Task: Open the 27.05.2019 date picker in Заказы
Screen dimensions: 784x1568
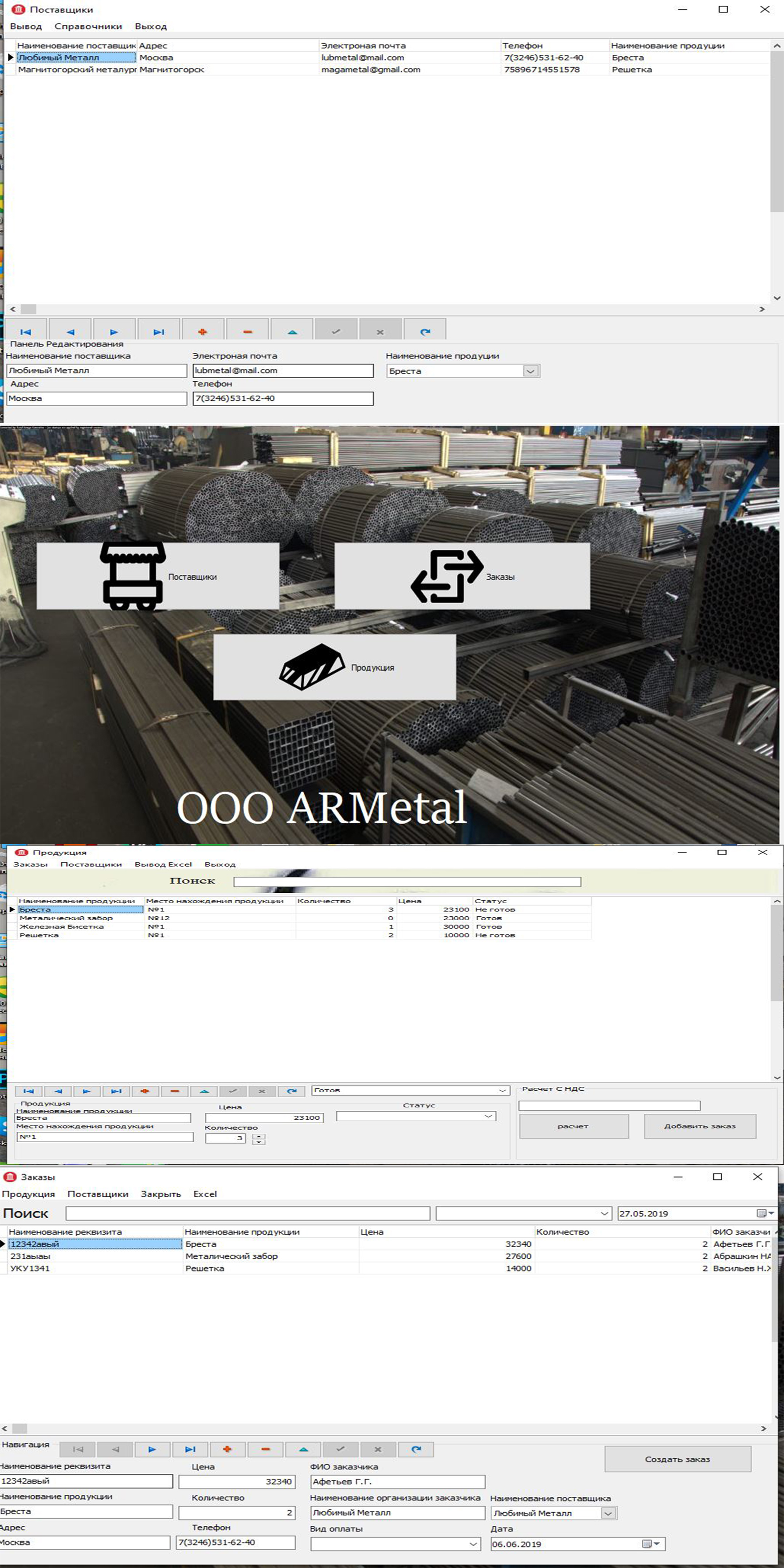Action: (x=766, y=1213)
